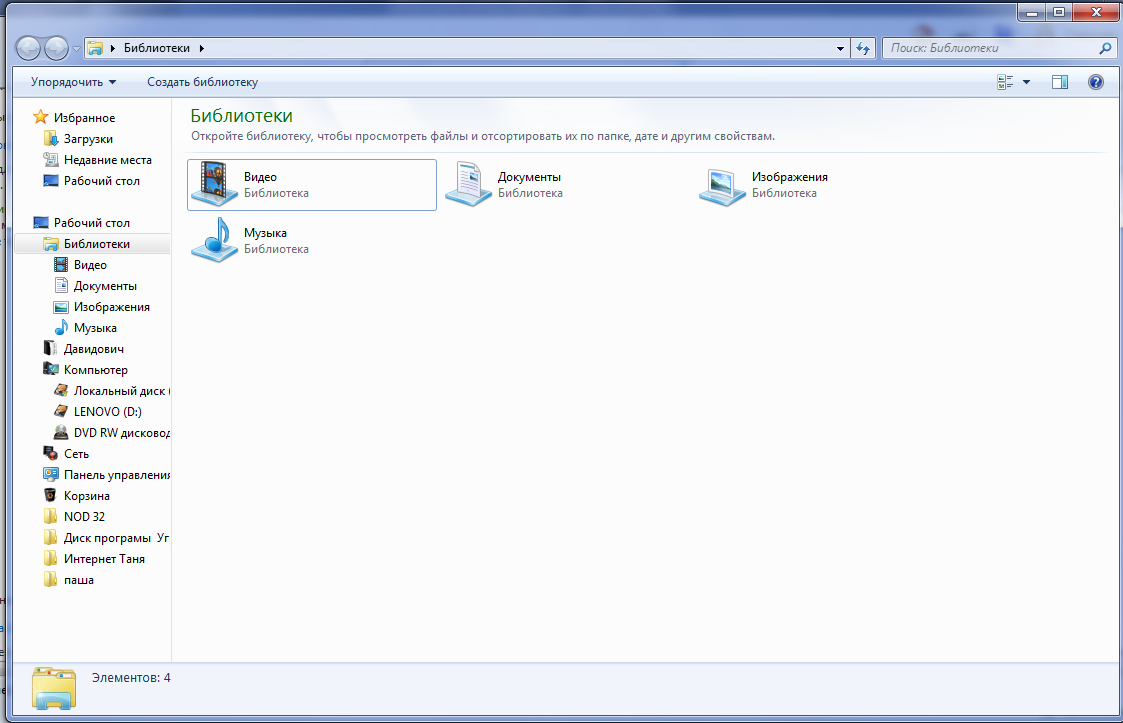Change view using the view icon button
This screenshot has width=1123, height=723.
pos(1005,82)
